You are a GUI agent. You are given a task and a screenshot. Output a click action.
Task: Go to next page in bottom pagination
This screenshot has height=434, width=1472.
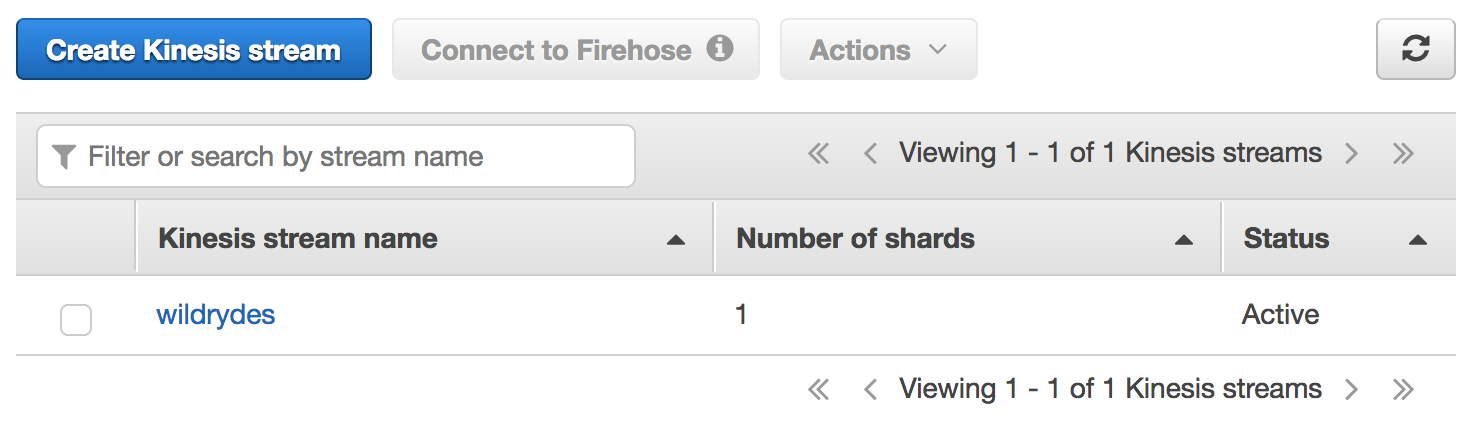(1352, 390)
